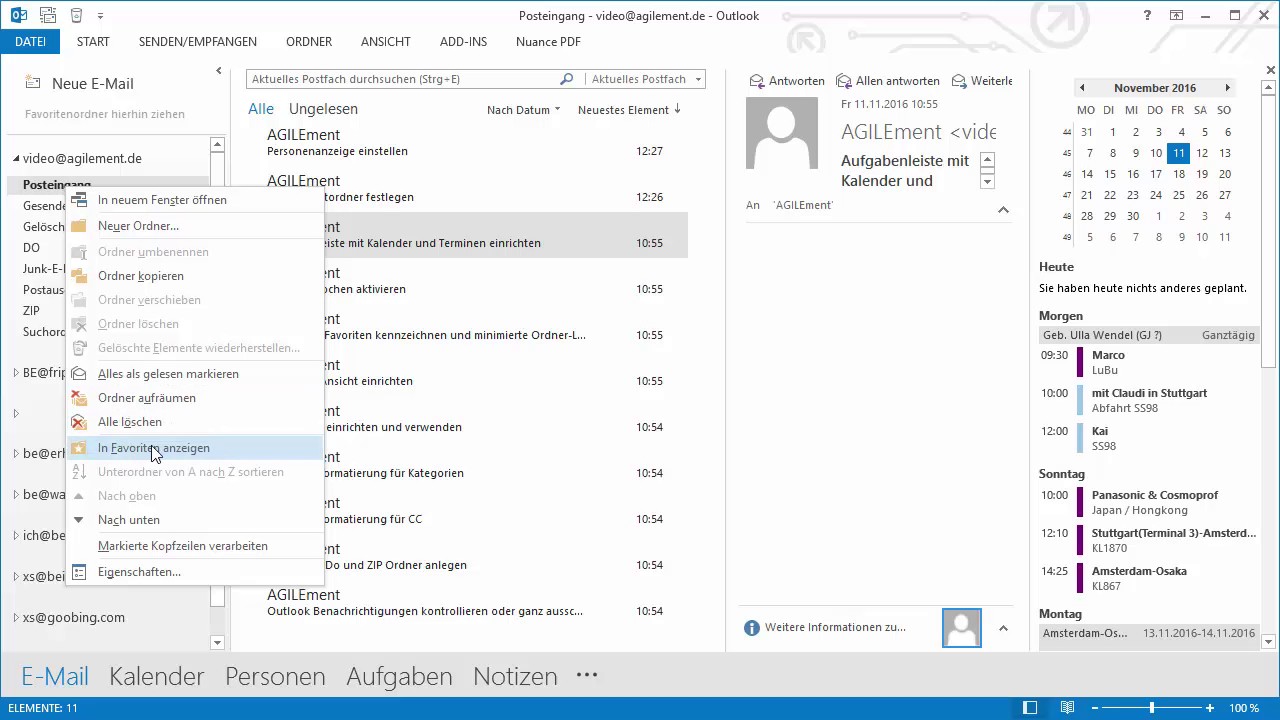Select date 25 in the mini calendar
The height and width of the screenshot is (720, 1280).
1179,195
